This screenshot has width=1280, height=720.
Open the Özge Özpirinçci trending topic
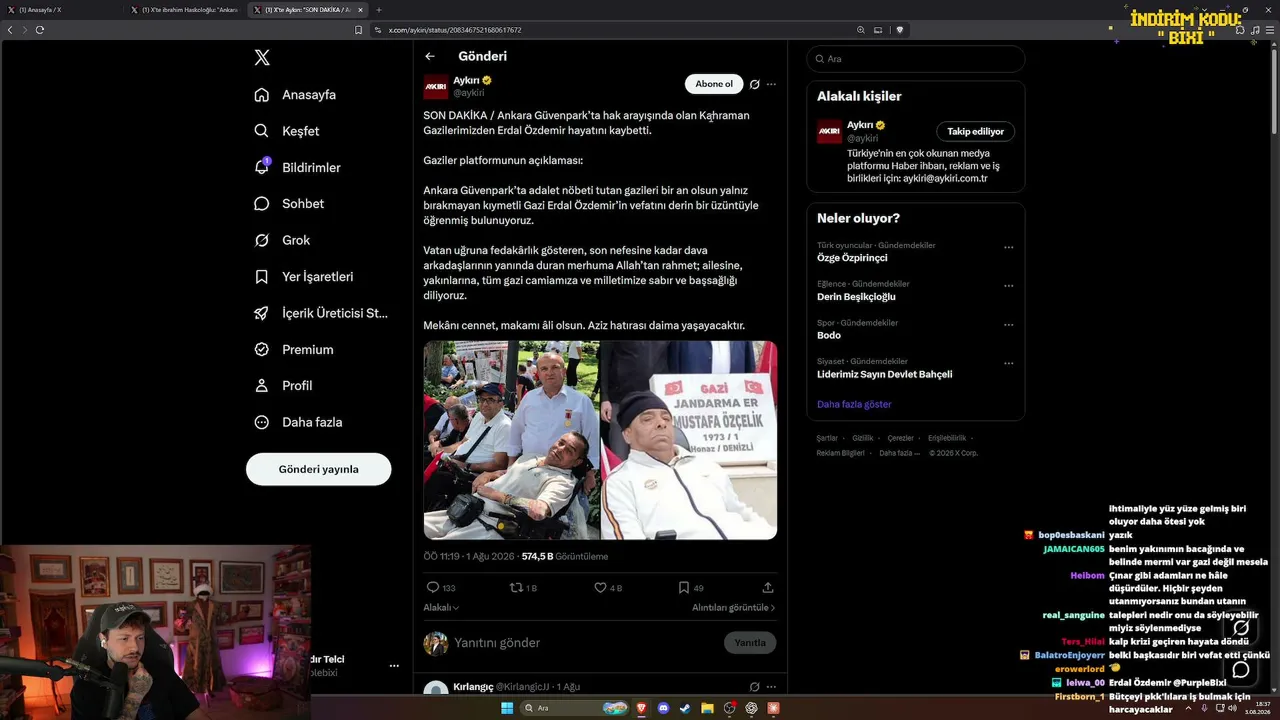point(852,258)
